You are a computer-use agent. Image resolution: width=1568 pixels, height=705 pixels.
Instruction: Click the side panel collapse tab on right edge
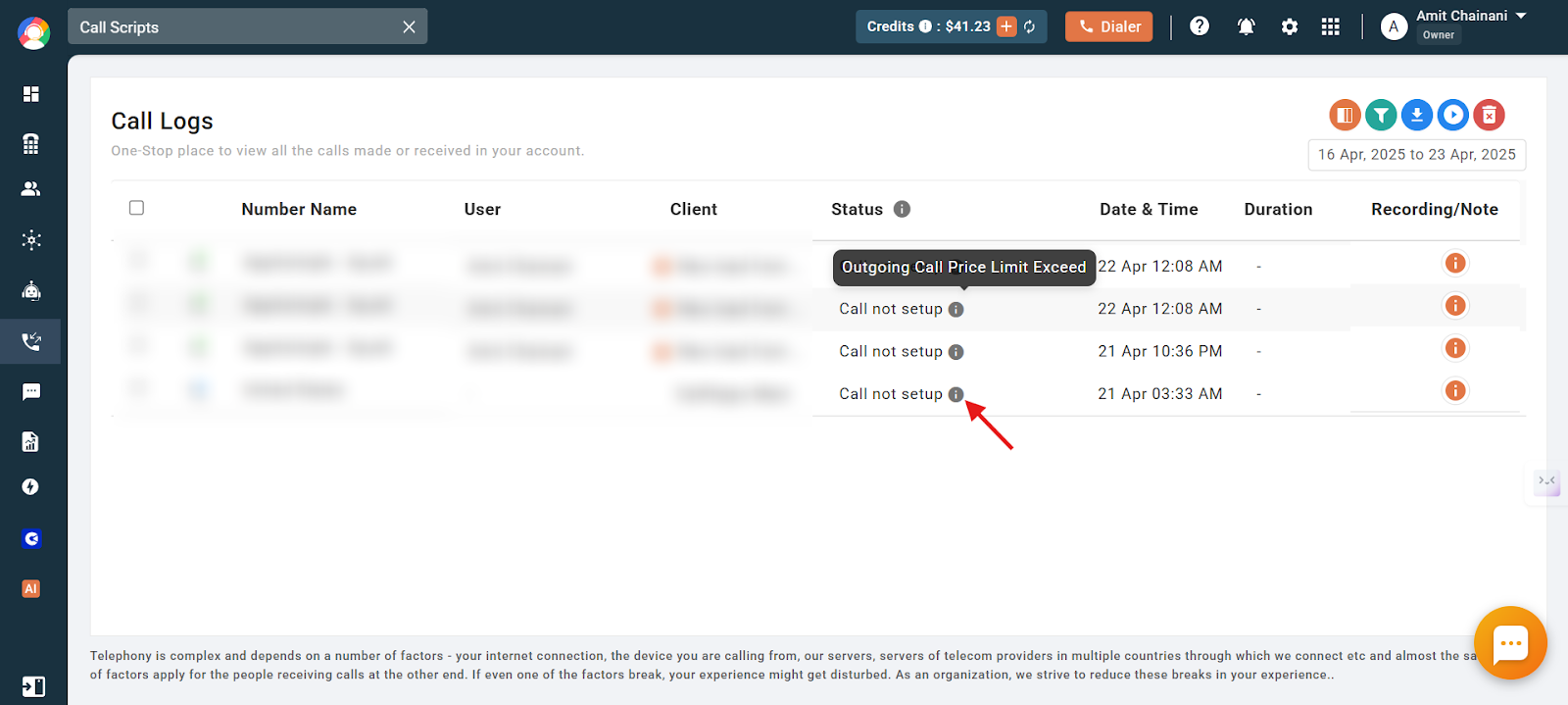coord(1546,482)
